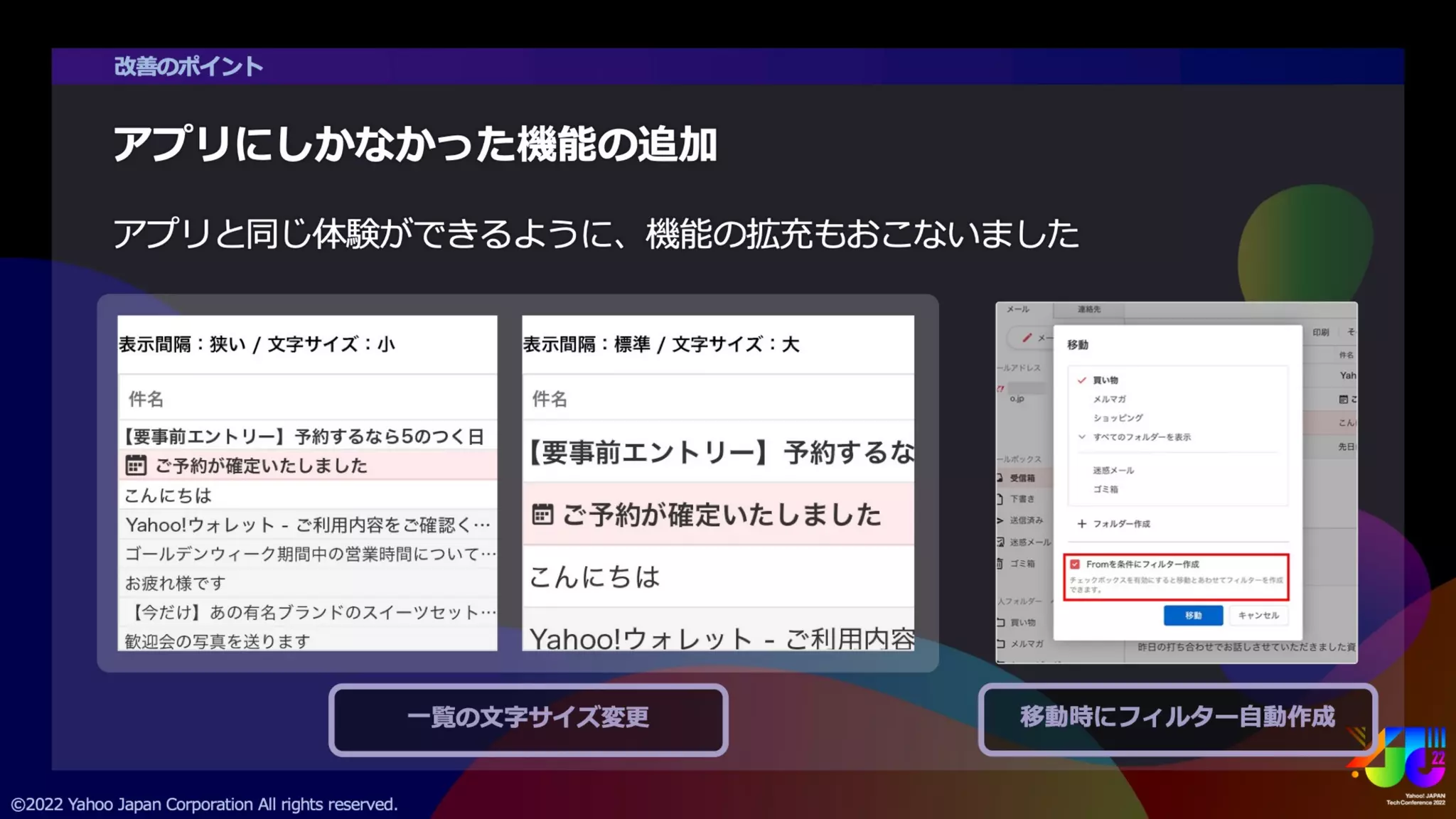The image size is (1456, 819).
Task: Select メルマガ in move dialog list
Action: (x=1109, y=400)
